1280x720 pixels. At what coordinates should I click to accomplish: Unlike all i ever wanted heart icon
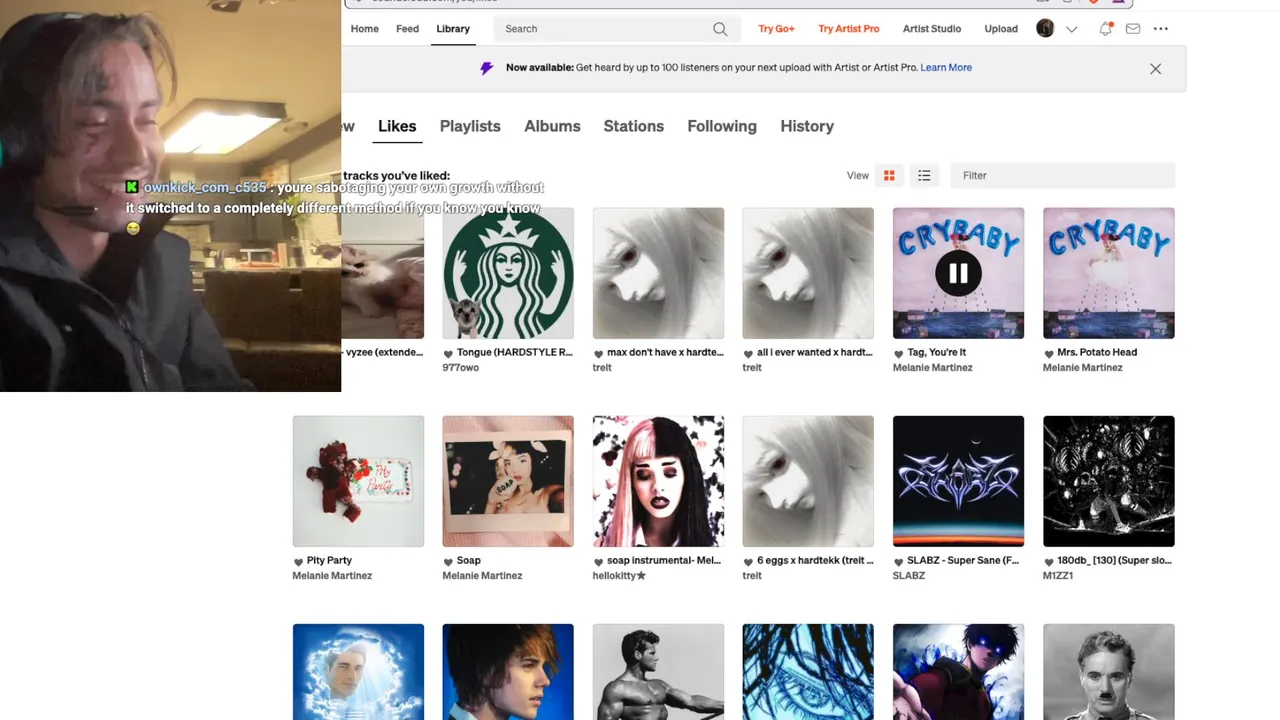click(x=749, y=353)
